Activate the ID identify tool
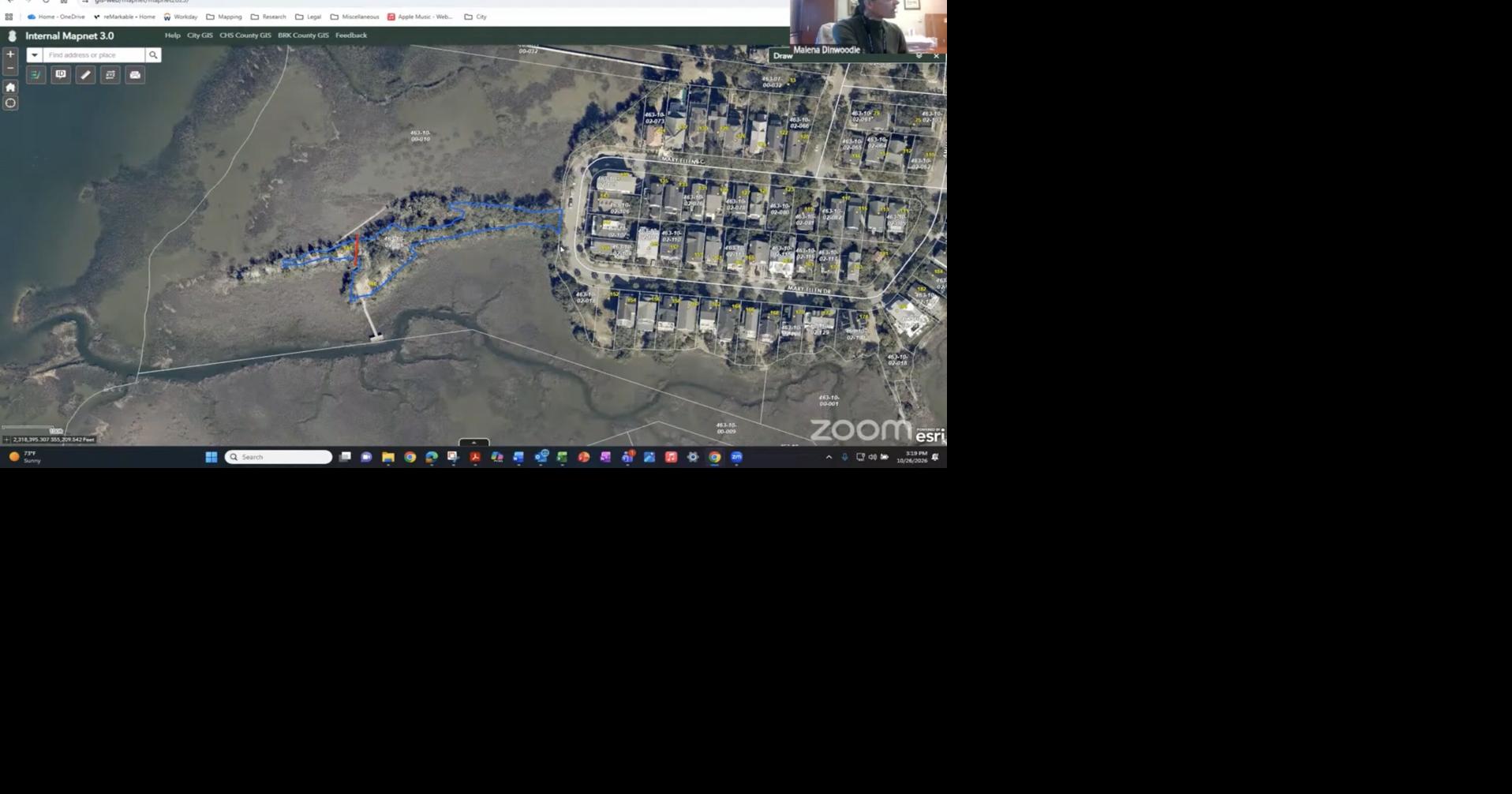This screenshot has width=1512, height=794. click(x=61, y=75)
